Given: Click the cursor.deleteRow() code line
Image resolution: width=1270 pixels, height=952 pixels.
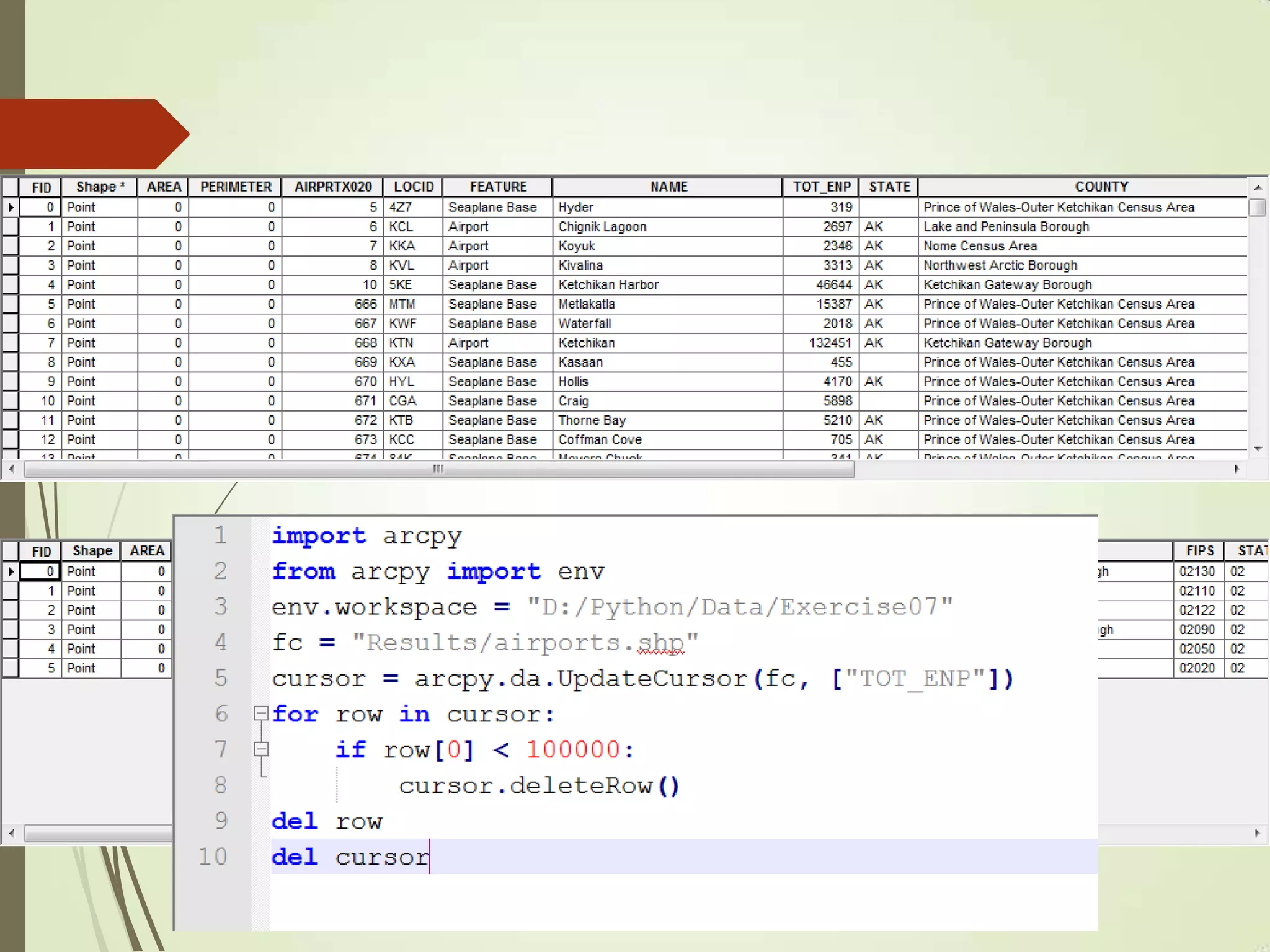Looking at the screenshot, I should coord(540,785).
